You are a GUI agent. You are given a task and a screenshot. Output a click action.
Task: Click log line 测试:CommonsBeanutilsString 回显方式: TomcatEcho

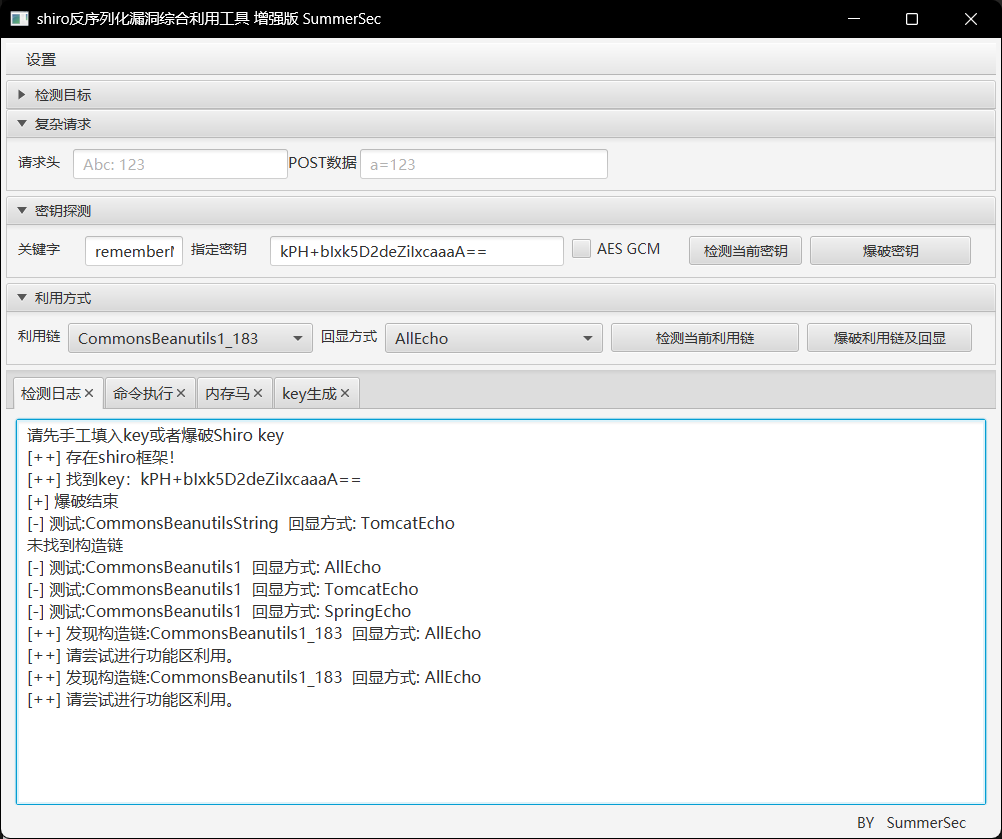coord(241,523)
